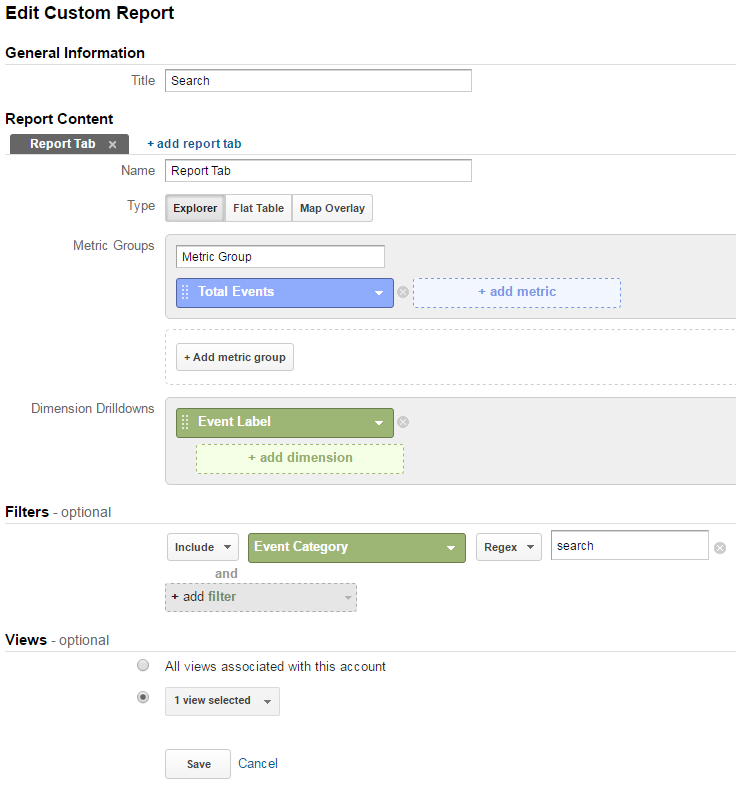Expand the Include filter dropdown

pos(203,547)
